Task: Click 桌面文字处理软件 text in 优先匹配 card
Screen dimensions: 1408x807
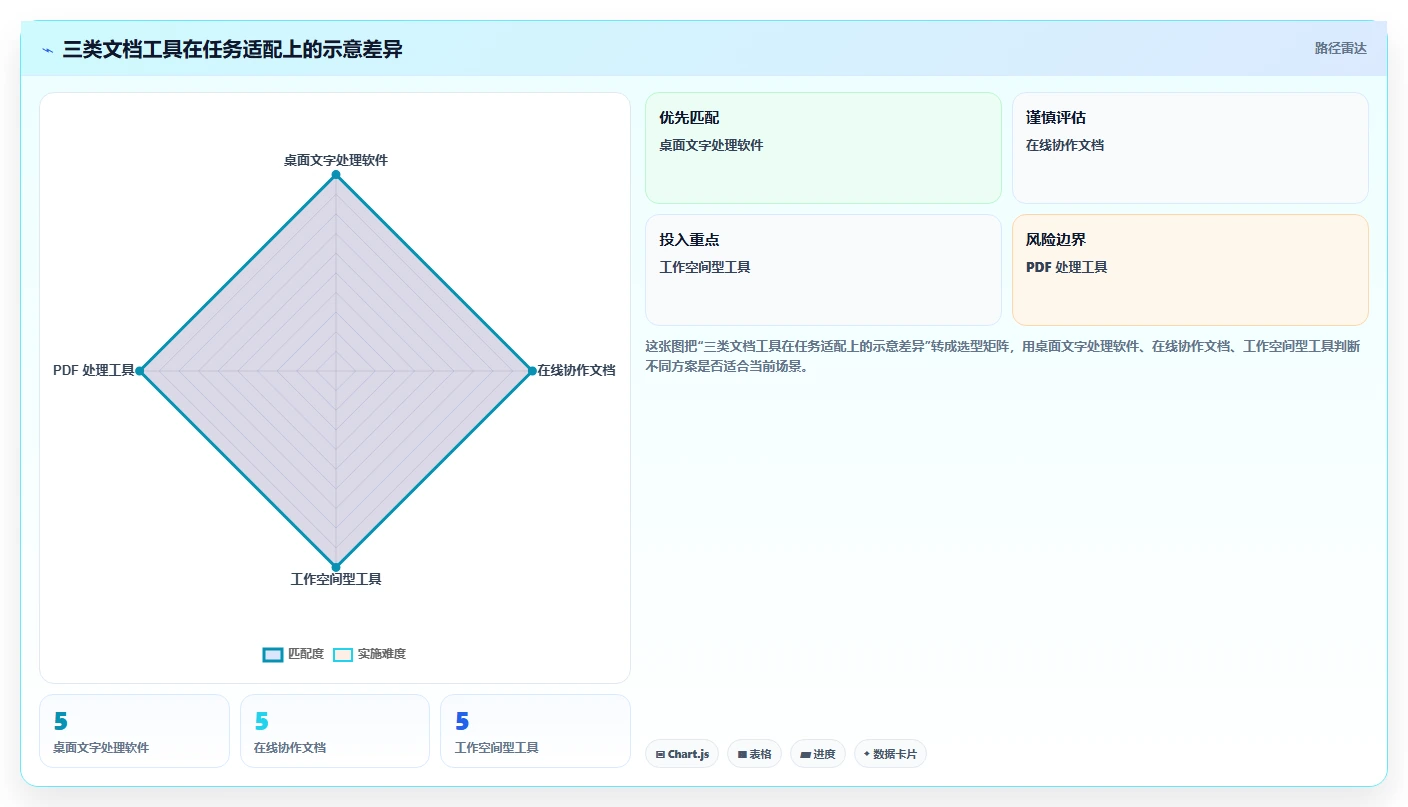Action: pos(711,145)
